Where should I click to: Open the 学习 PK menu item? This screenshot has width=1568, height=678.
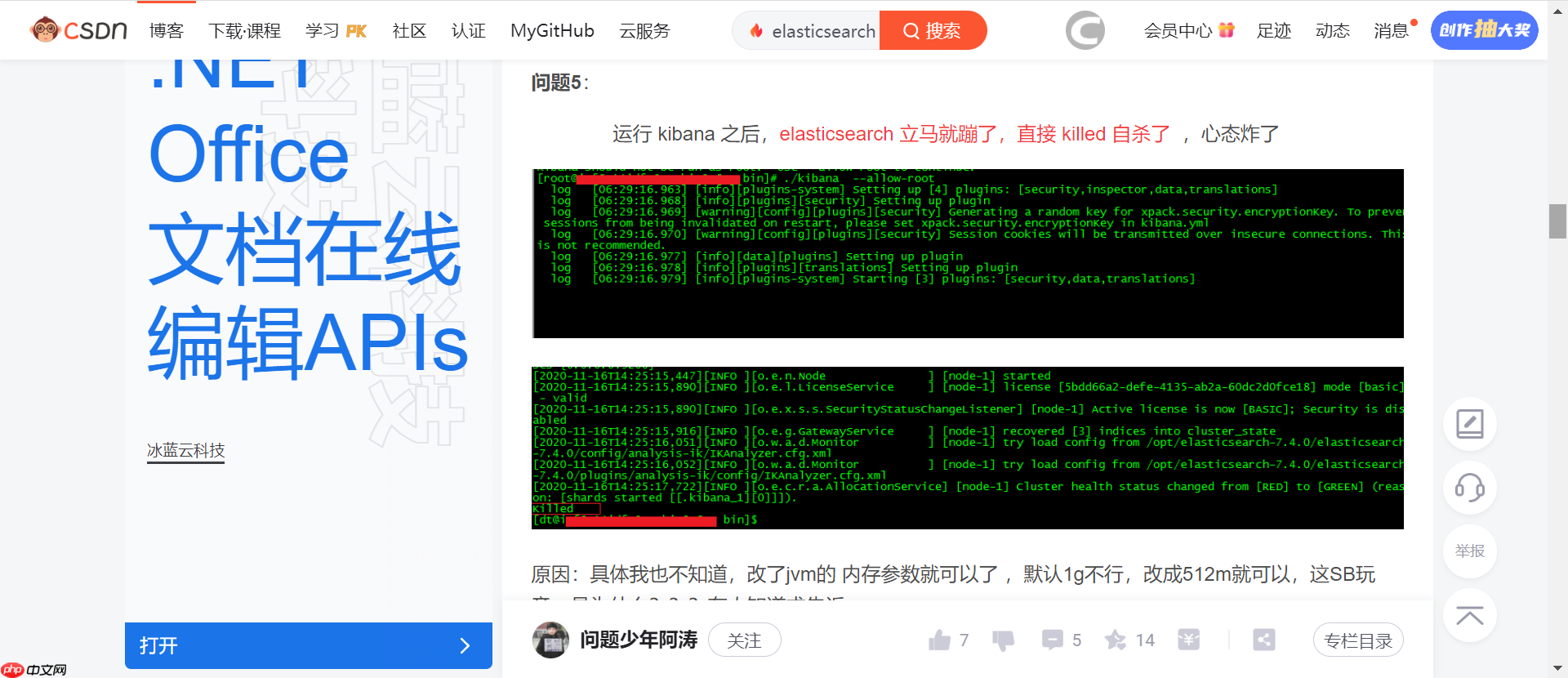336,31
